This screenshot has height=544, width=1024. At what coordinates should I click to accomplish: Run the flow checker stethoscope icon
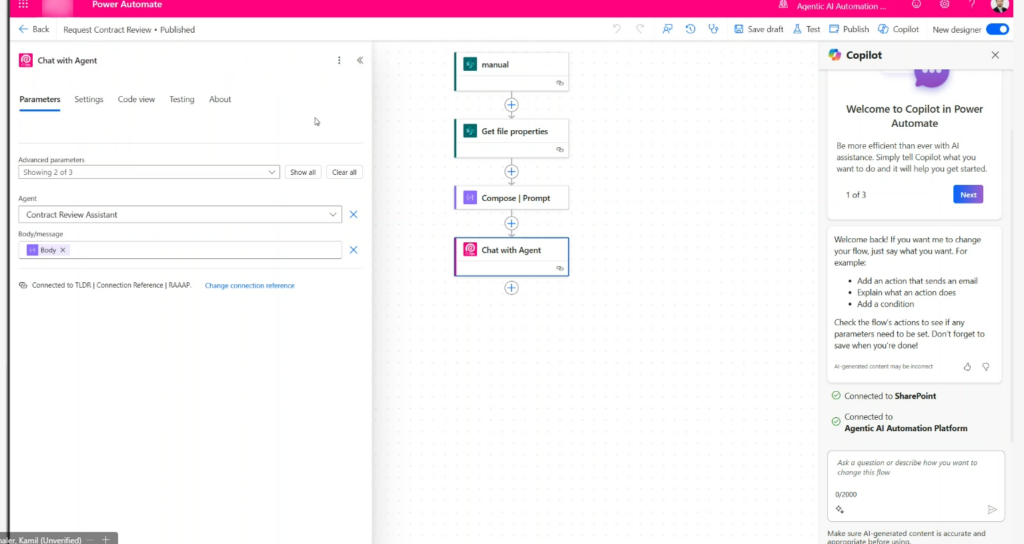(713, 29)
